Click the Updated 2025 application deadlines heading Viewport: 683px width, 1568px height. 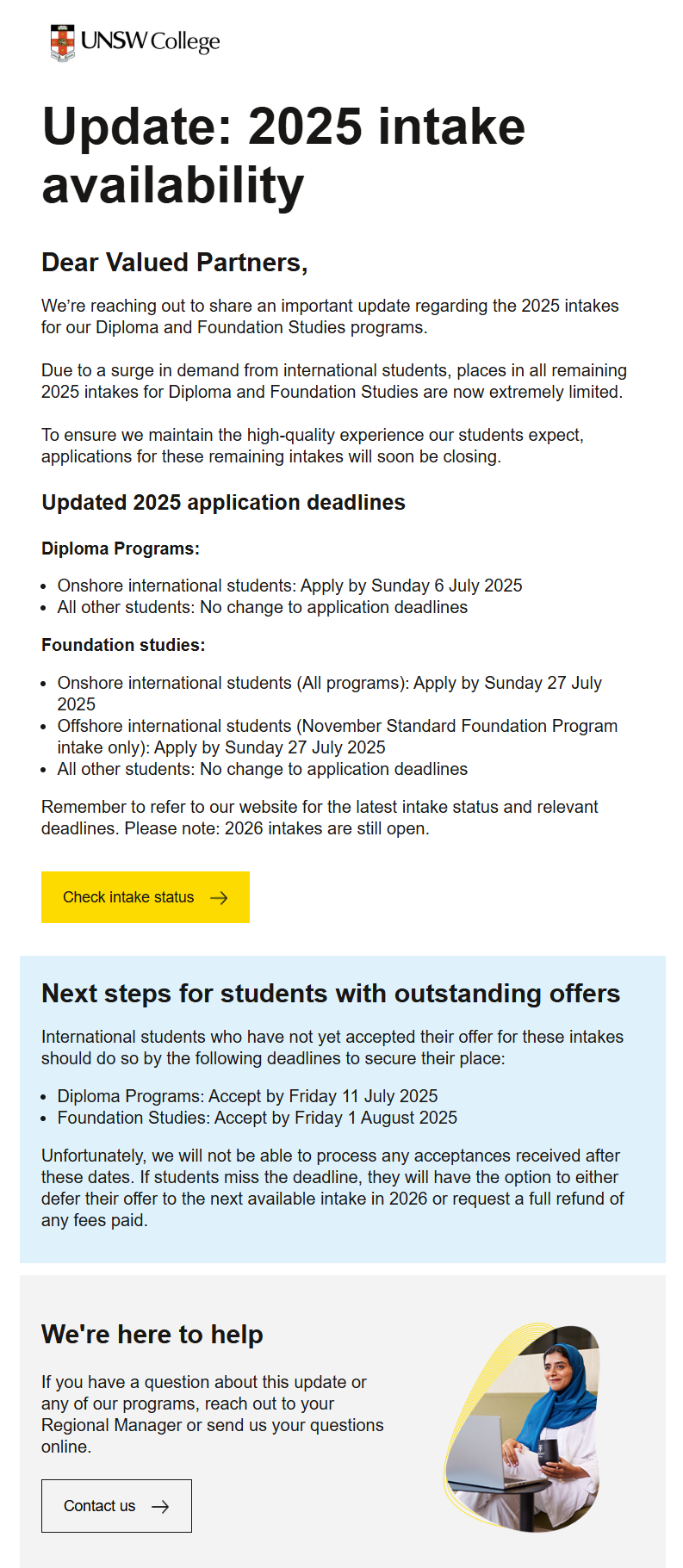[x=223, y=503]
